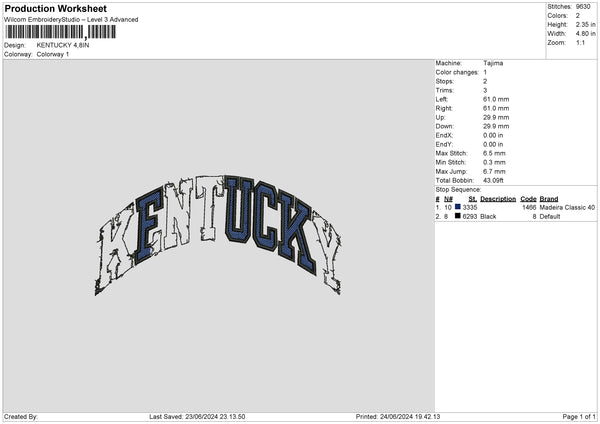Click the 'Created By:' footer label
The height and width of the screenshot is (424, 600).
(x=21, y=416)
